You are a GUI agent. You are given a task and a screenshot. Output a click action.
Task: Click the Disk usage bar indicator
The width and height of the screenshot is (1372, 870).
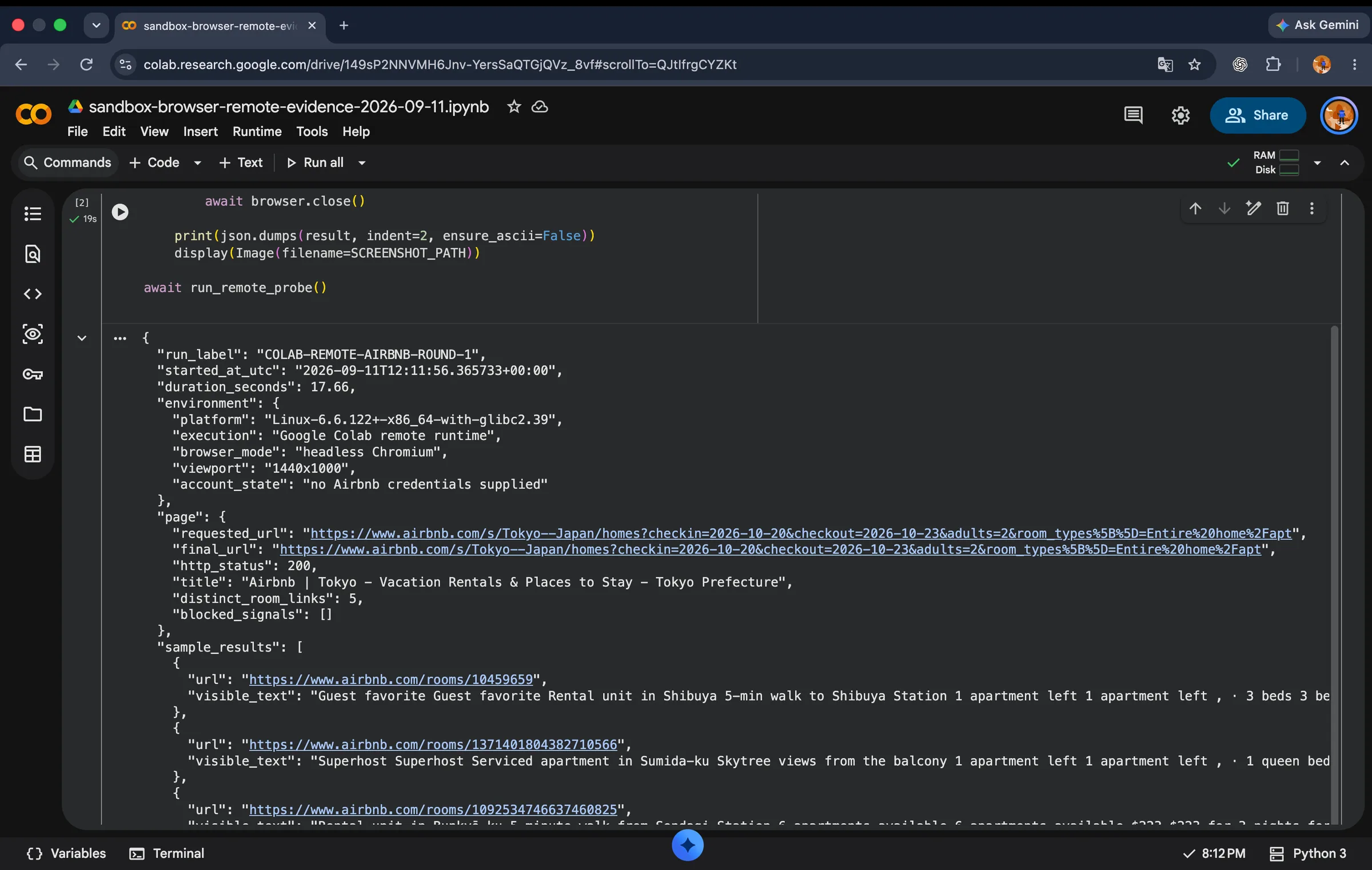click(x=1289, y=170)
